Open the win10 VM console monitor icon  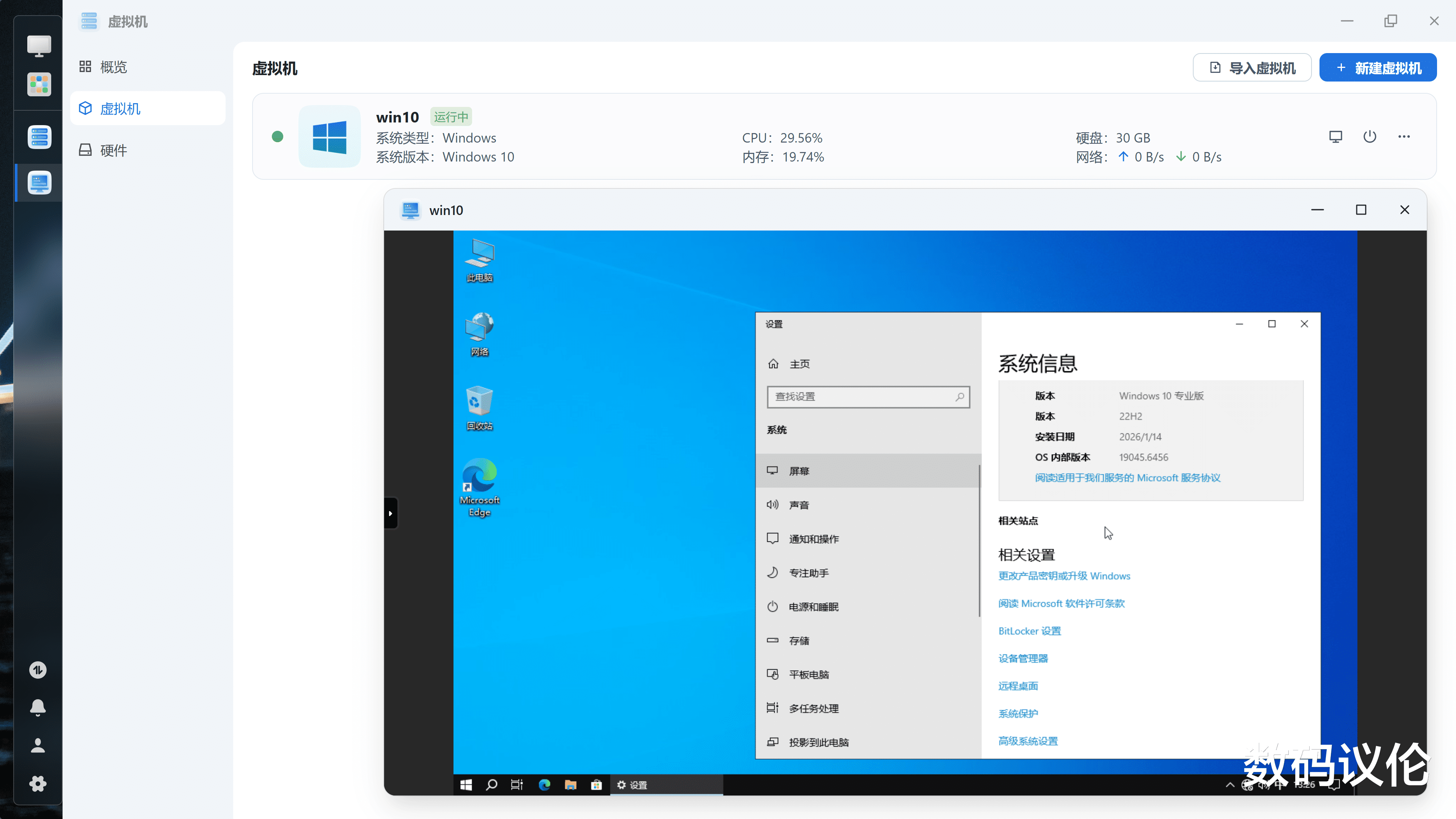(x=1335, y=137)
